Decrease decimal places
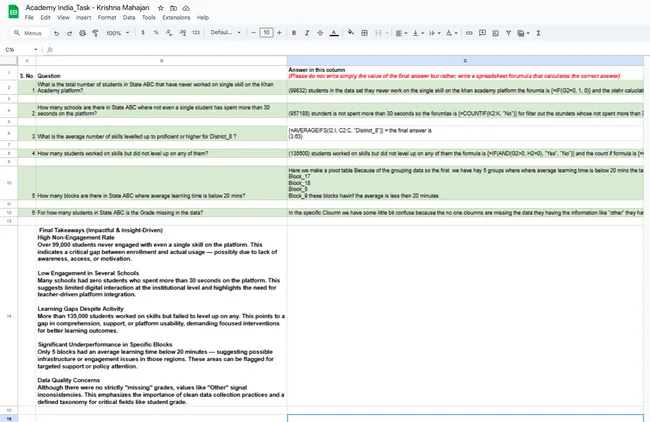Screen dimensions: 650x422 pyautogui.click(x=169, y=33)
